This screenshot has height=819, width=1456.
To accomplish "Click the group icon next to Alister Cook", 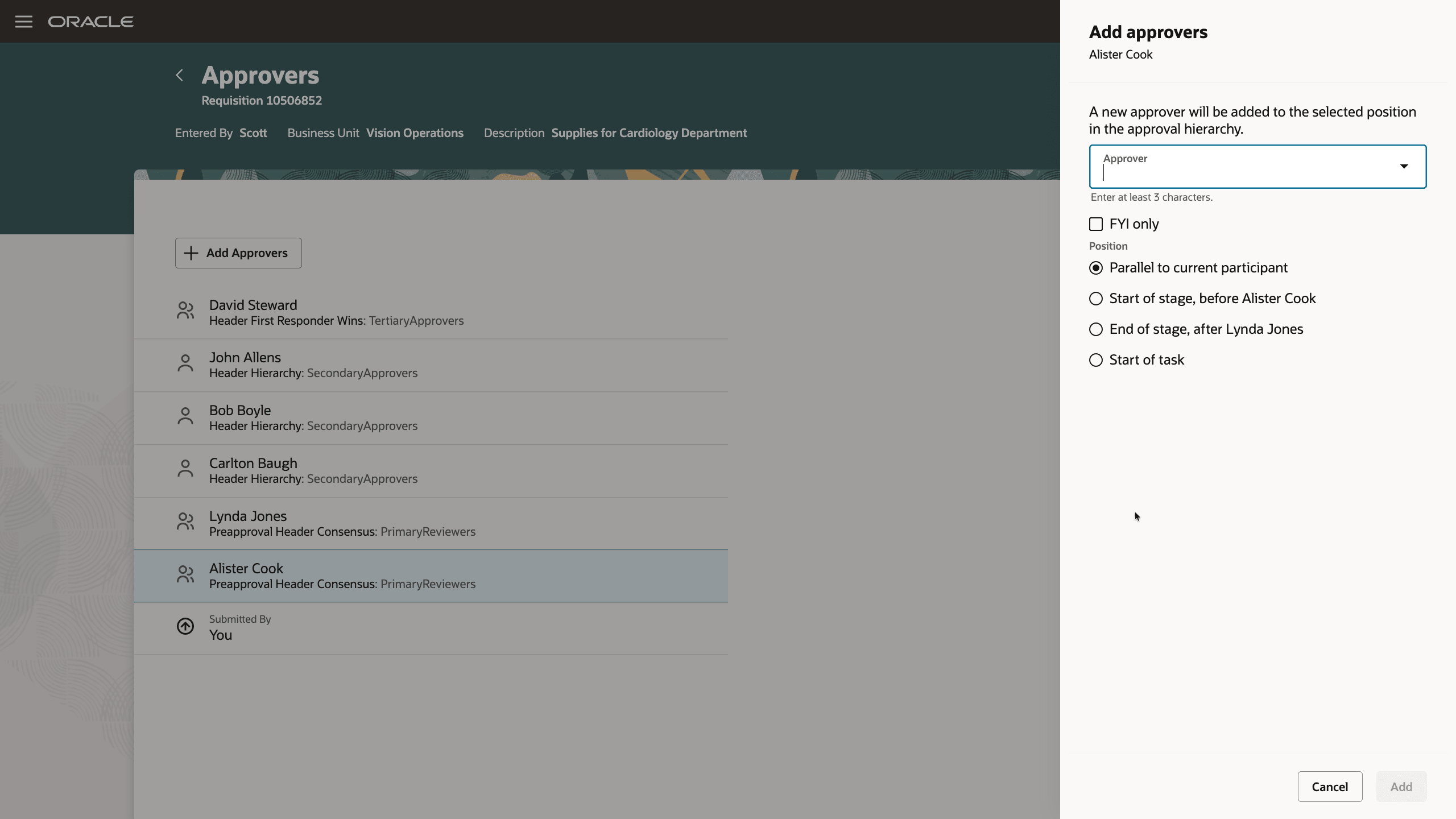I will 185,574.
